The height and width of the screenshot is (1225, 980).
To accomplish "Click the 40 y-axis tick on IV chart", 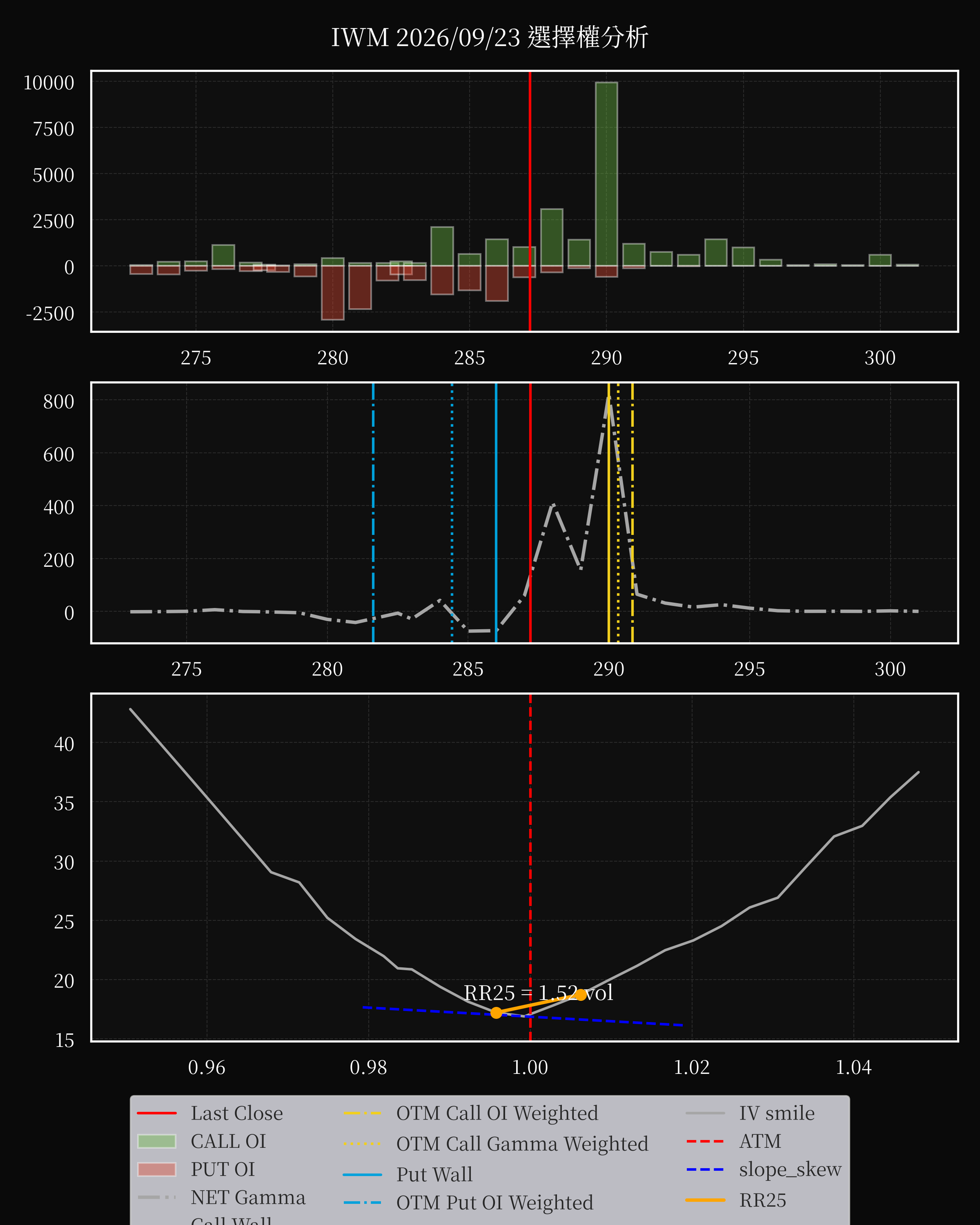I will click(x=64, y=744).
